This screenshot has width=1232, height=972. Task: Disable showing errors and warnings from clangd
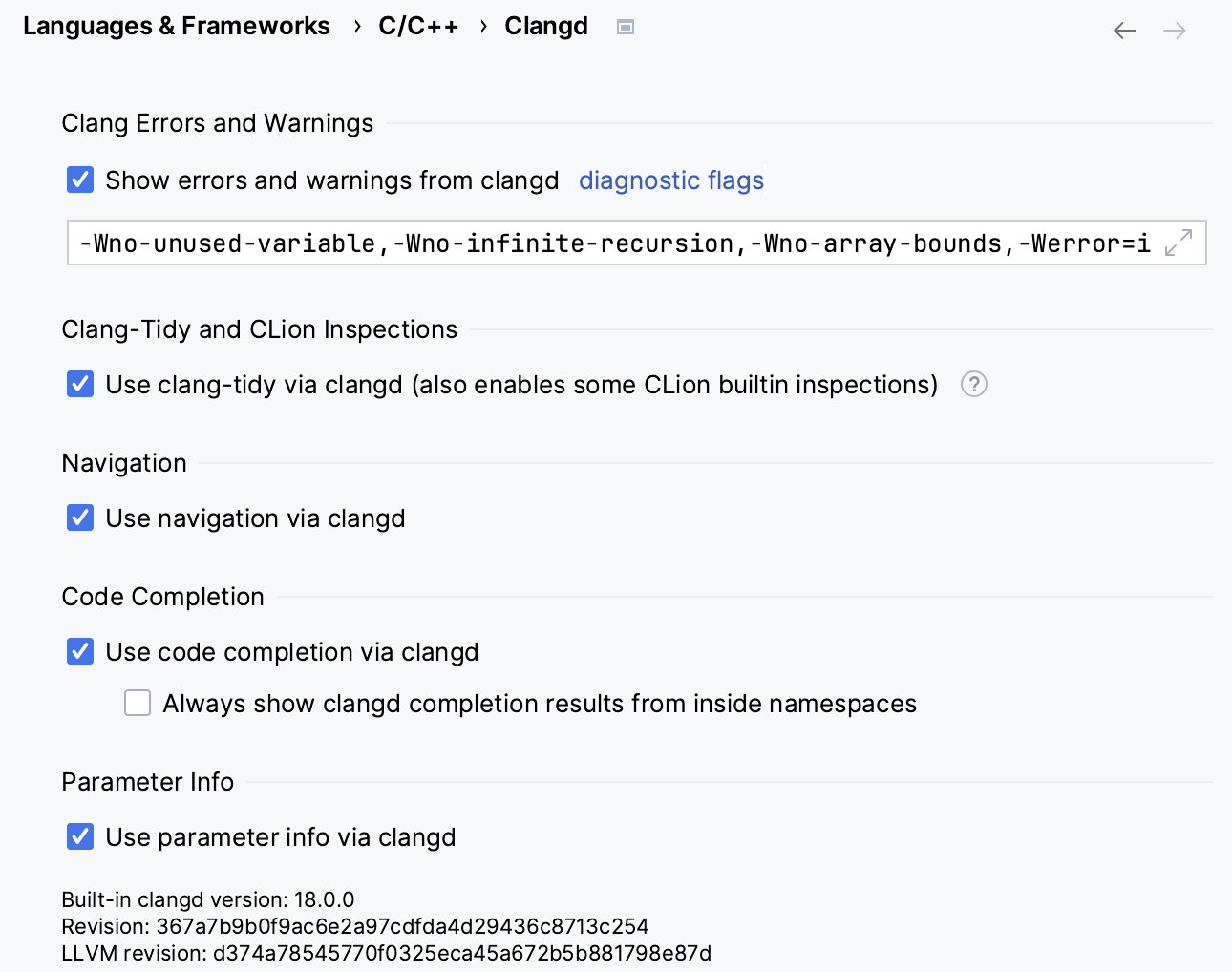(x=80, y=179)
